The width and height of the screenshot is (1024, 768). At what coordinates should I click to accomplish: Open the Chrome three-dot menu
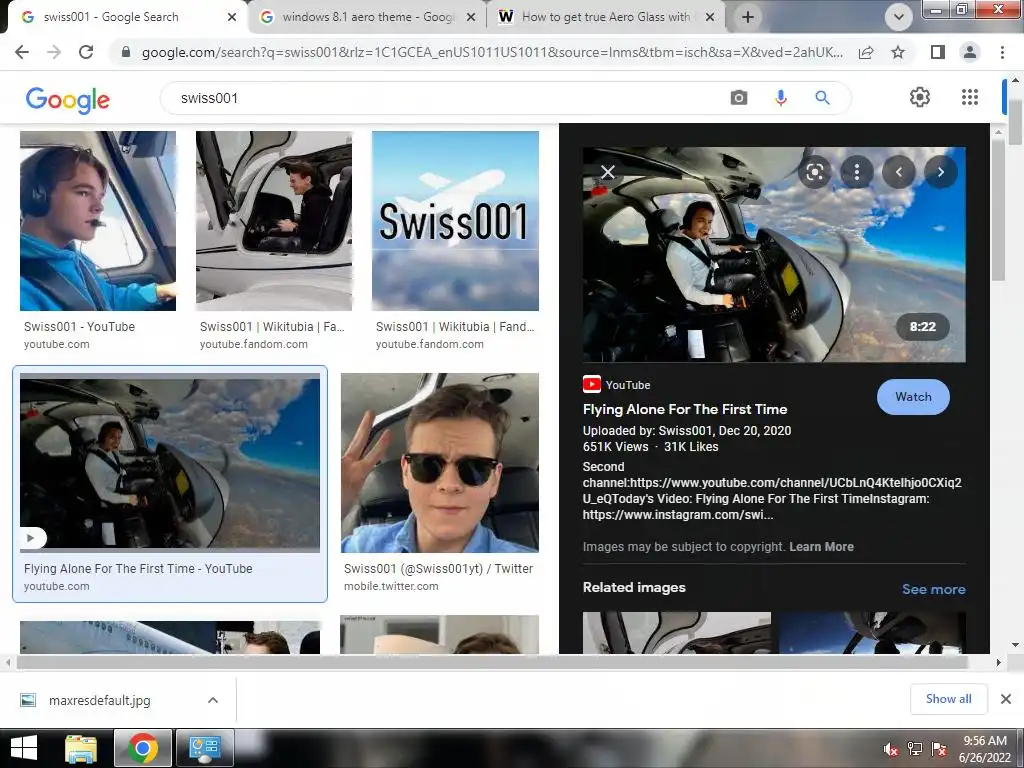point(1002,52)
